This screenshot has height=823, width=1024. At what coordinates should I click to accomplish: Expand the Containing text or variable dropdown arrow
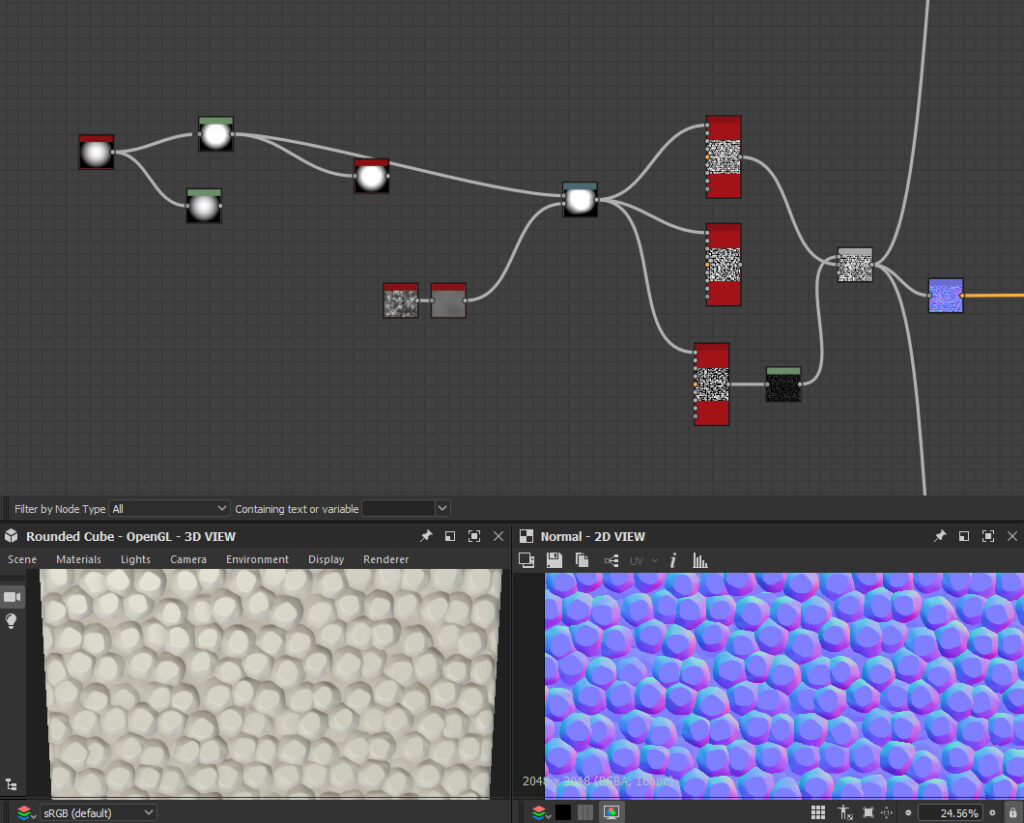coord(443,508)
